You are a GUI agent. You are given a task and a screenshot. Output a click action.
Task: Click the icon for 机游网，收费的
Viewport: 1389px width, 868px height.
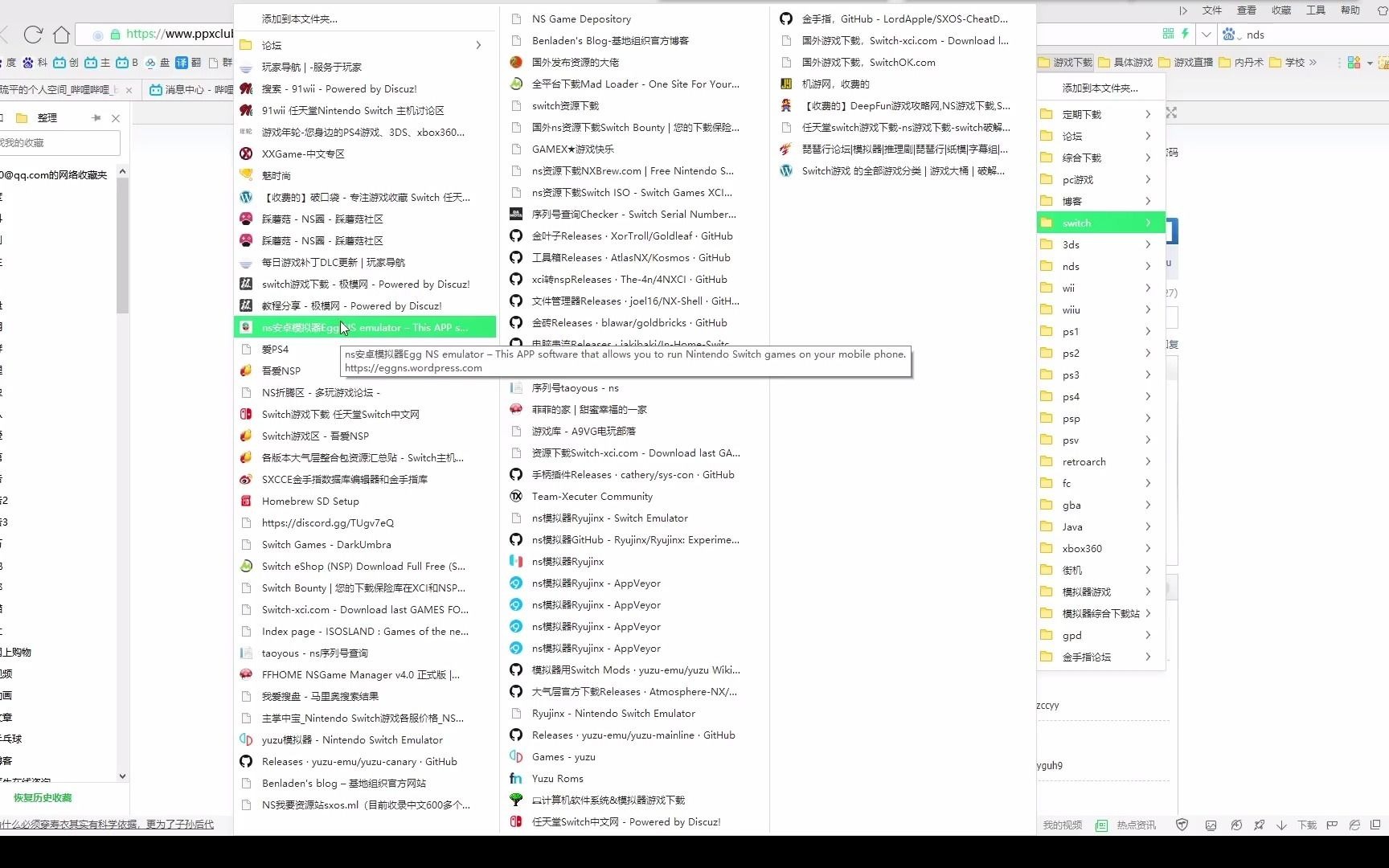[786, 84]
